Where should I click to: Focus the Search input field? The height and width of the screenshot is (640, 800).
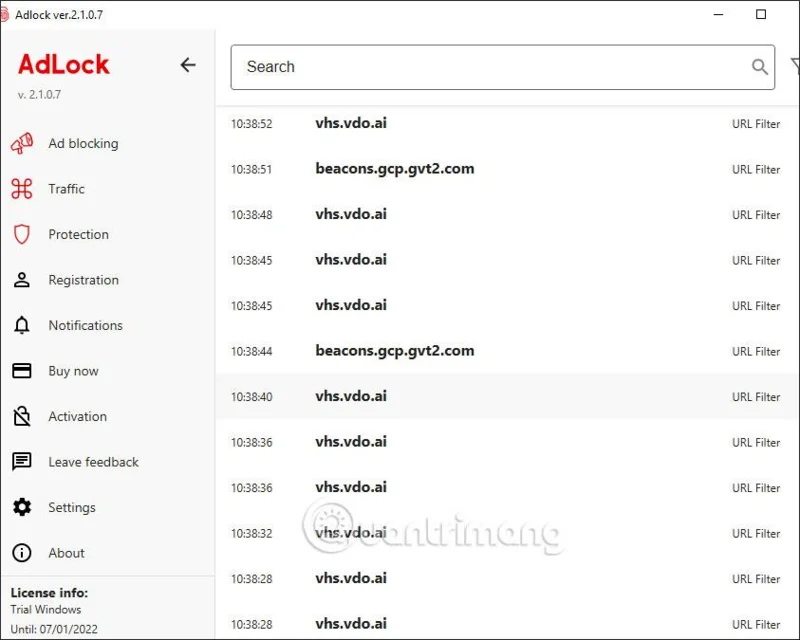pyautogui.click(x=503, y=67)
